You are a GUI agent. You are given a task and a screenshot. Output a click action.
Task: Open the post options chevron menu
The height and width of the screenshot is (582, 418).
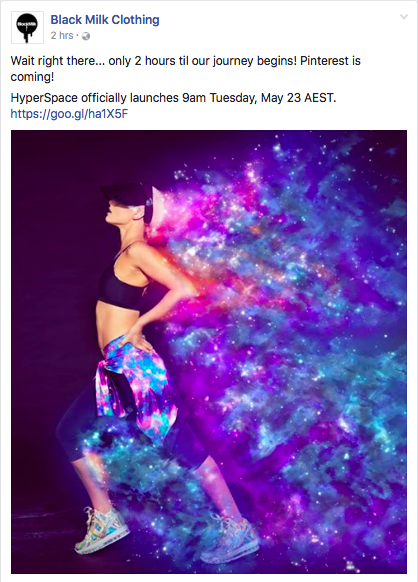click(x=404, y=17)
